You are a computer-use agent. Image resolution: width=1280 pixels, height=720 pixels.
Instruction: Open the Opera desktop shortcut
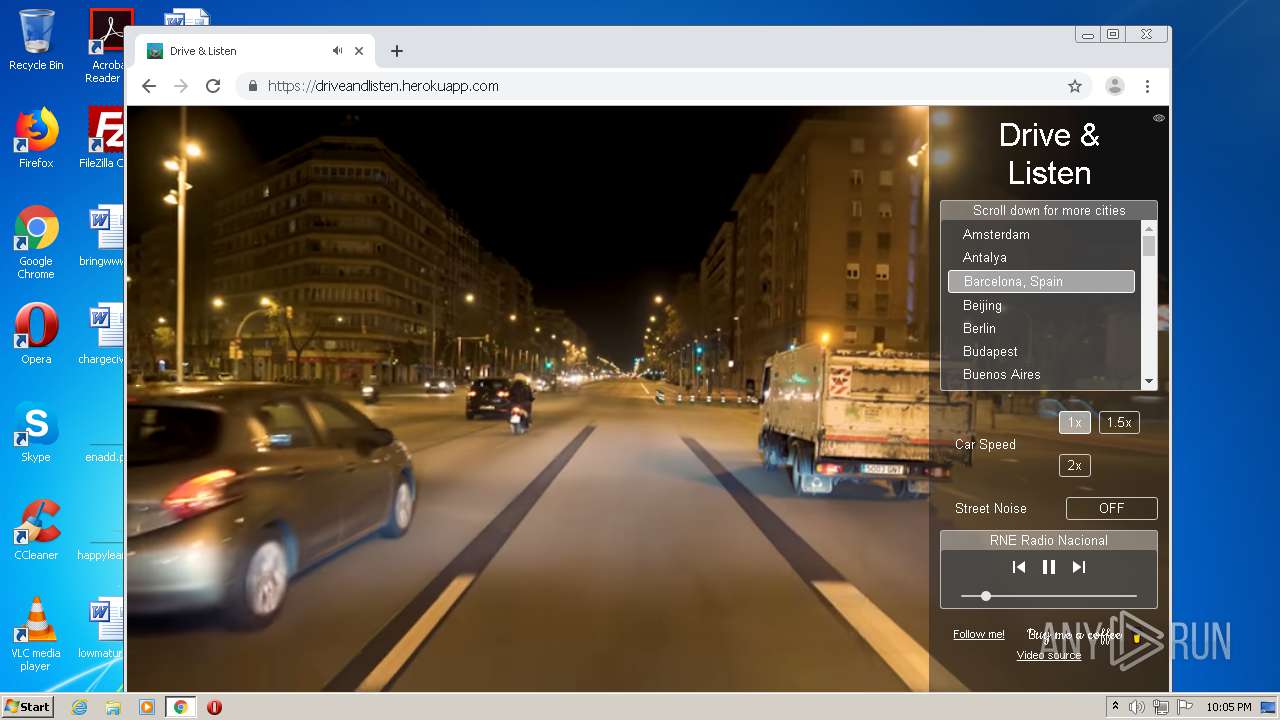pos(36,333)
